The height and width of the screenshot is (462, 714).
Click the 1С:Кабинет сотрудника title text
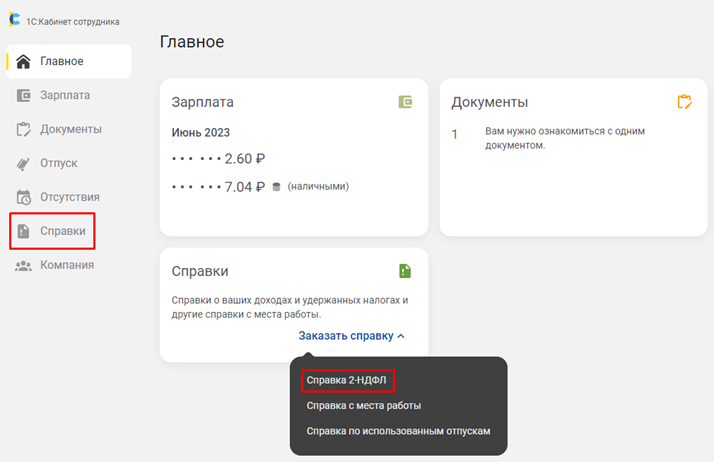click(x=73, y=22)
